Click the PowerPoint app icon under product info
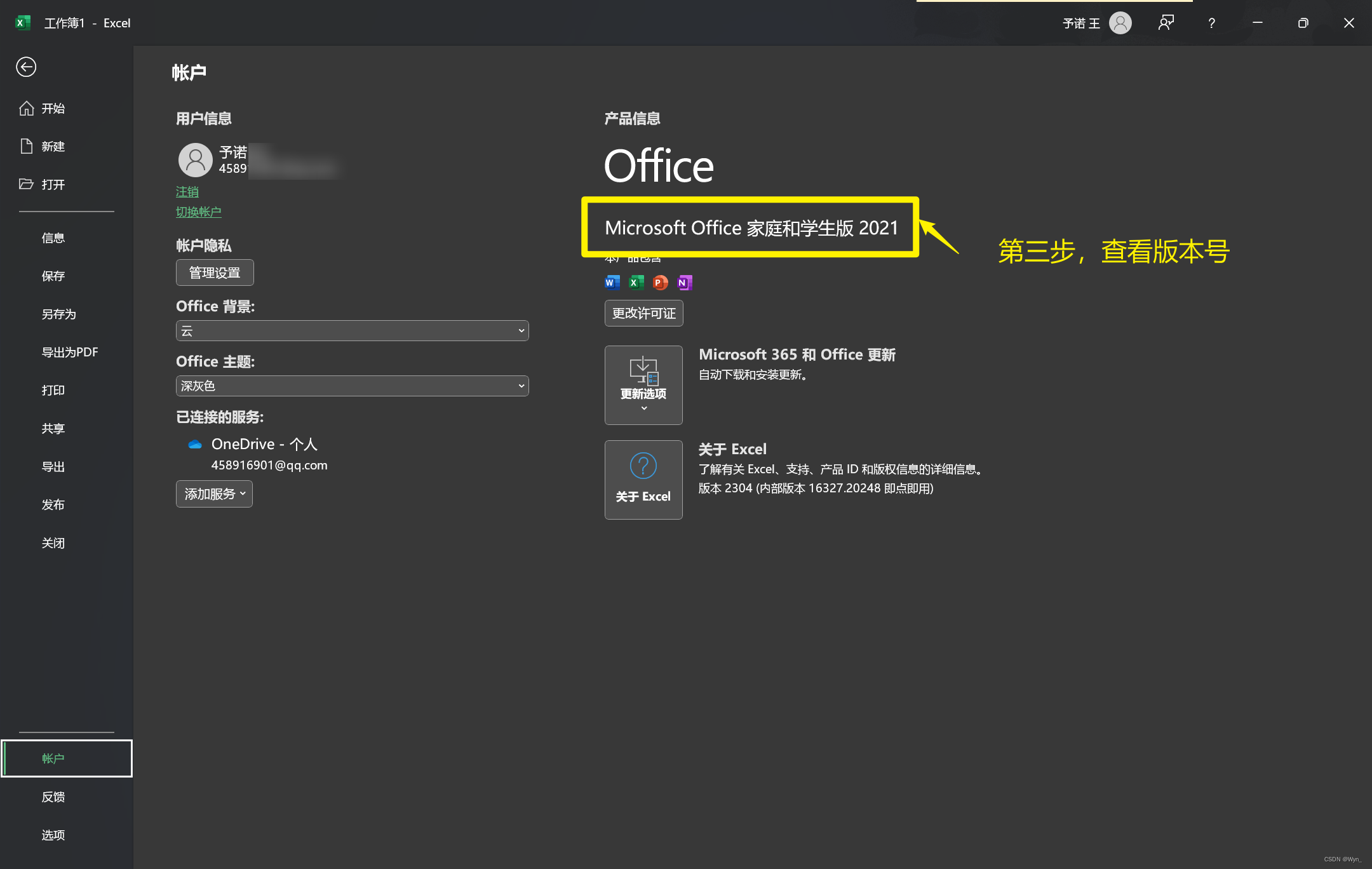This screenshot has width=1372, height=869. click(660, 283)
